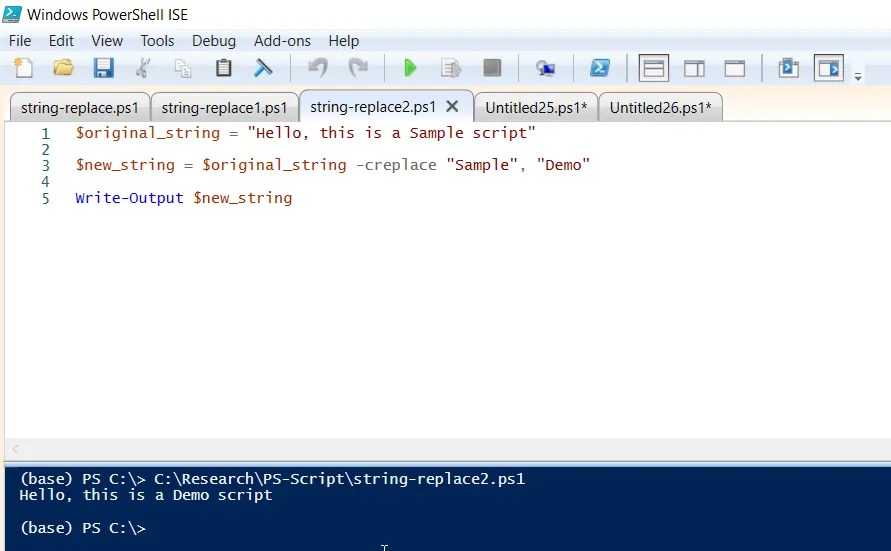The height and width of the screenshot is (551, 891).
Task: Save the current script
Action: [103, 68]
